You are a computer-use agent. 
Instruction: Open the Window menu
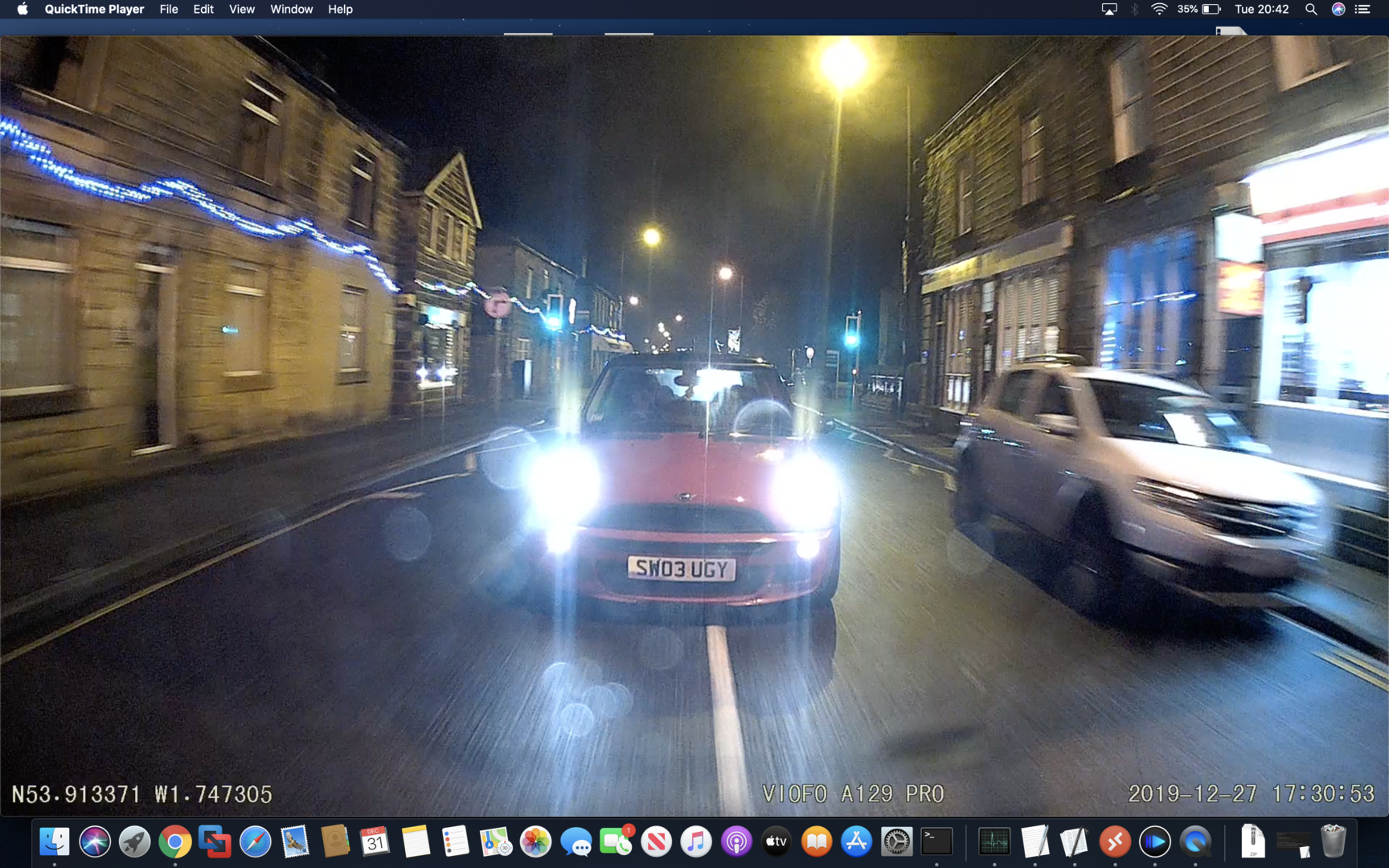(291, 9)
